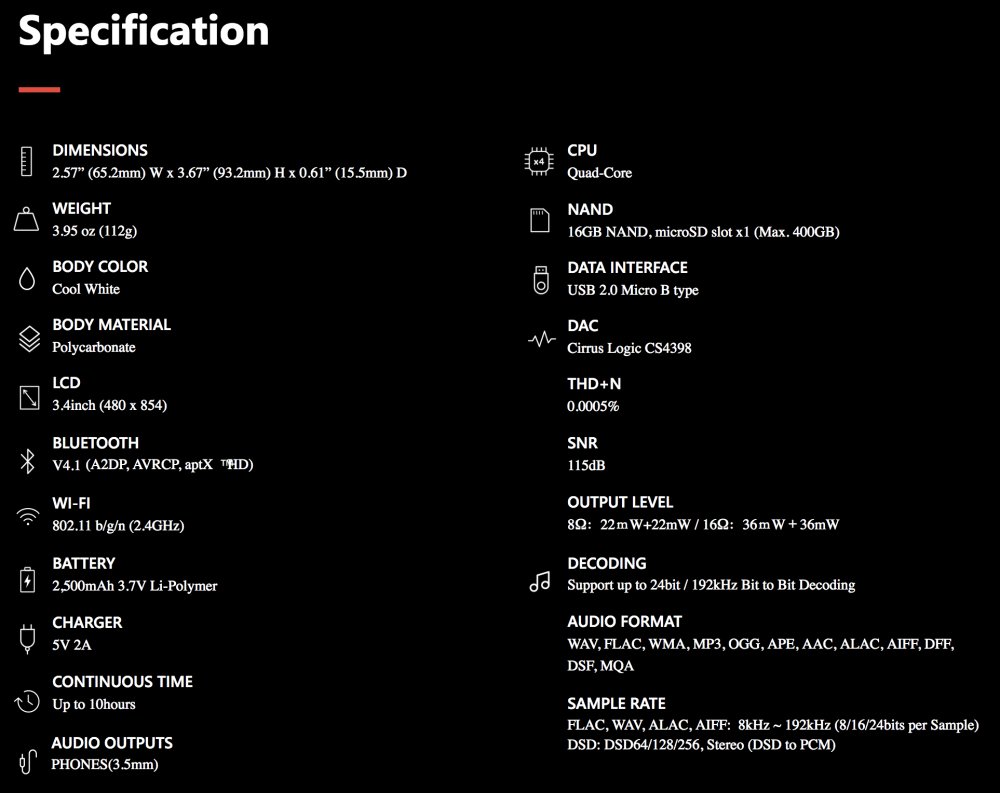Click the red underline accent bar
1000x793 pixels.
[40, 89]
